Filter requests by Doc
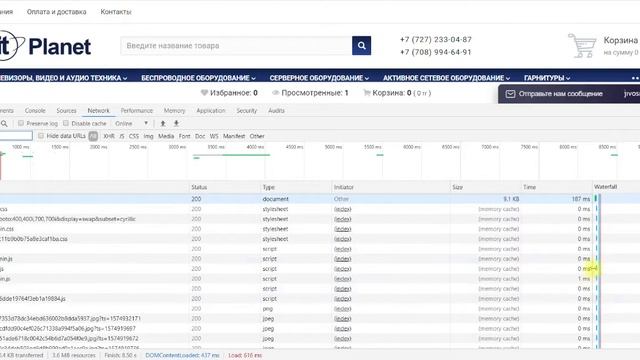Viewport: 640px width, 360px height. click(x=200, y=136)
